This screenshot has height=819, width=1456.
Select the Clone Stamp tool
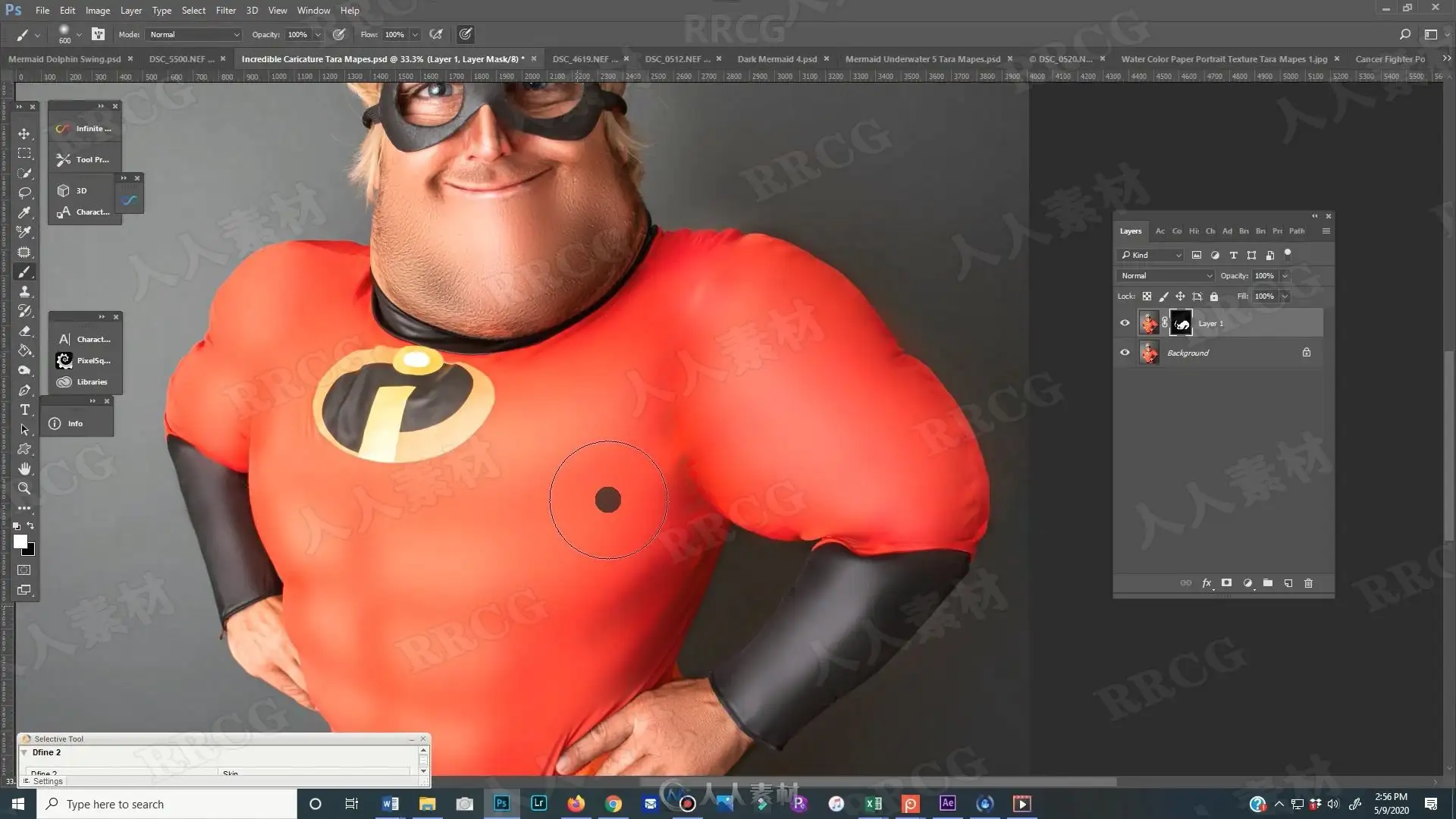(x=24, y=291)
